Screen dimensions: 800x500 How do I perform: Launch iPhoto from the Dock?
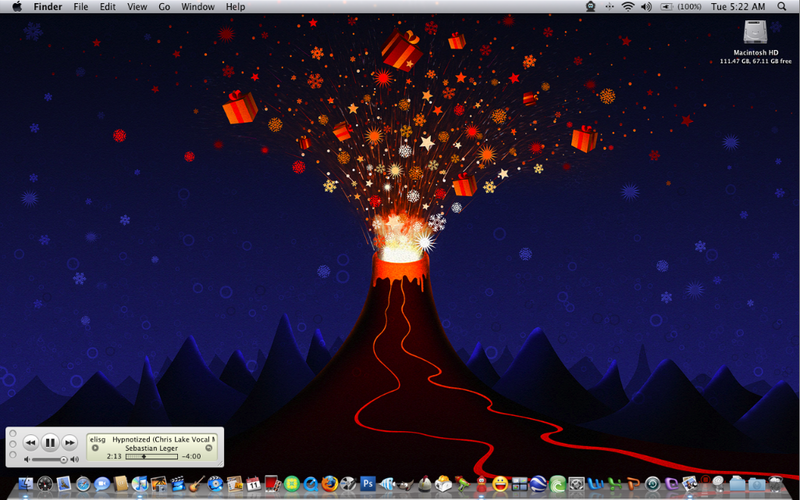[159, 484]
